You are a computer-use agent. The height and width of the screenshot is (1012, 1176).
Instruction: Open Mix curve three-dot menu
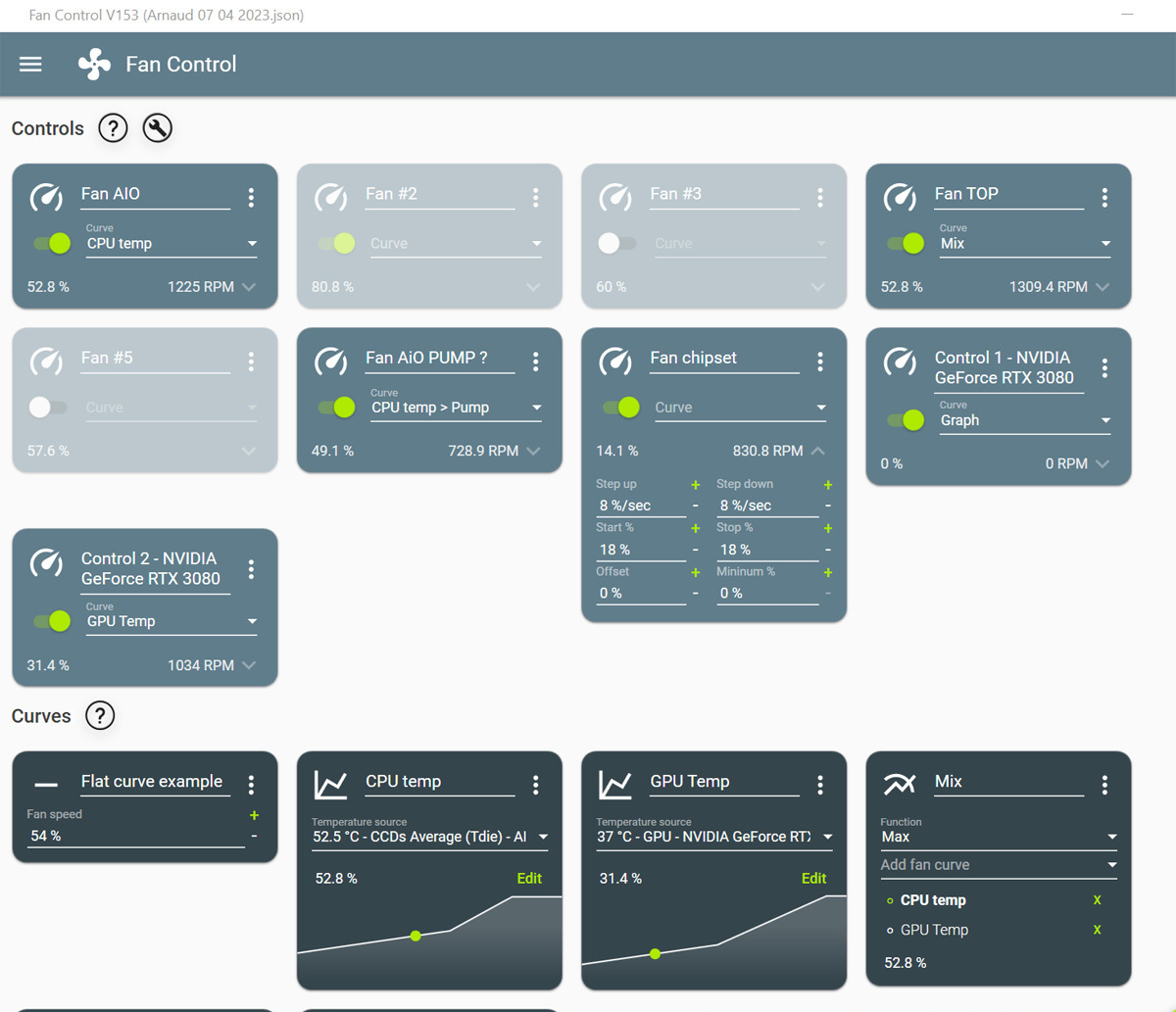click(1104, 785)
